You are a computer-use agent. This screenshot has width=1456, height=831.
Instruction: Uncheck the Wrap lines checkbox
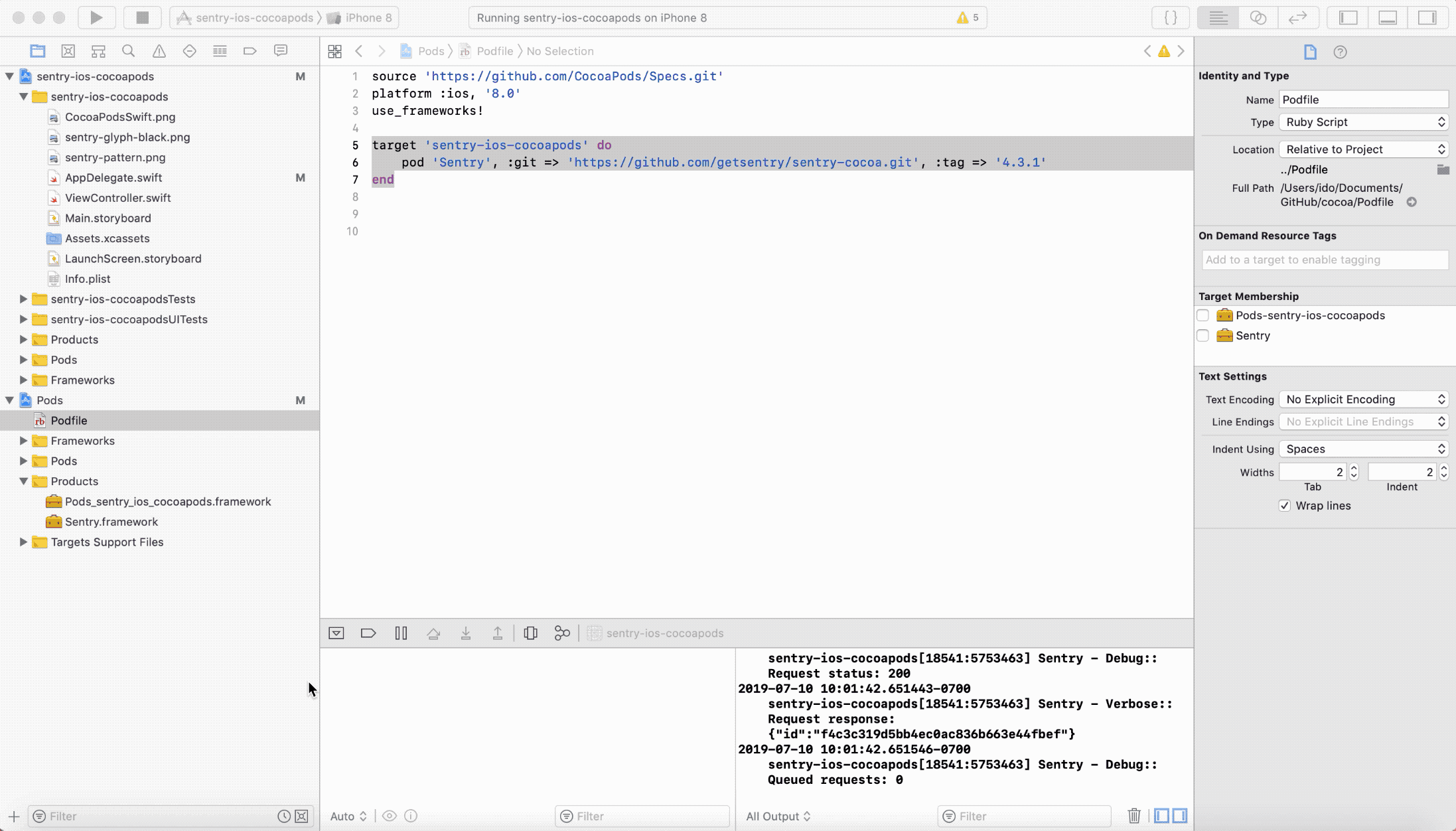pos(1285,506)
